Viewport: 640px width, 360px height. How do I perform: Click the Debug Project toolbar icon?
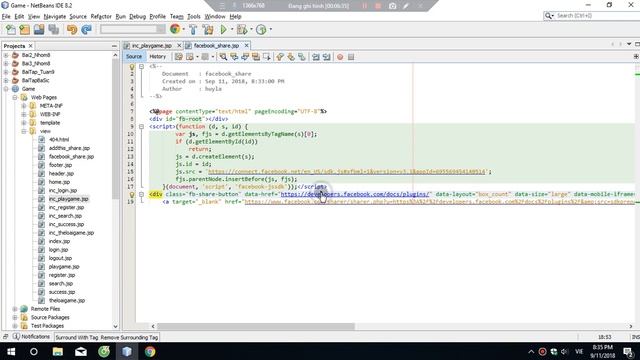(242, 29)
